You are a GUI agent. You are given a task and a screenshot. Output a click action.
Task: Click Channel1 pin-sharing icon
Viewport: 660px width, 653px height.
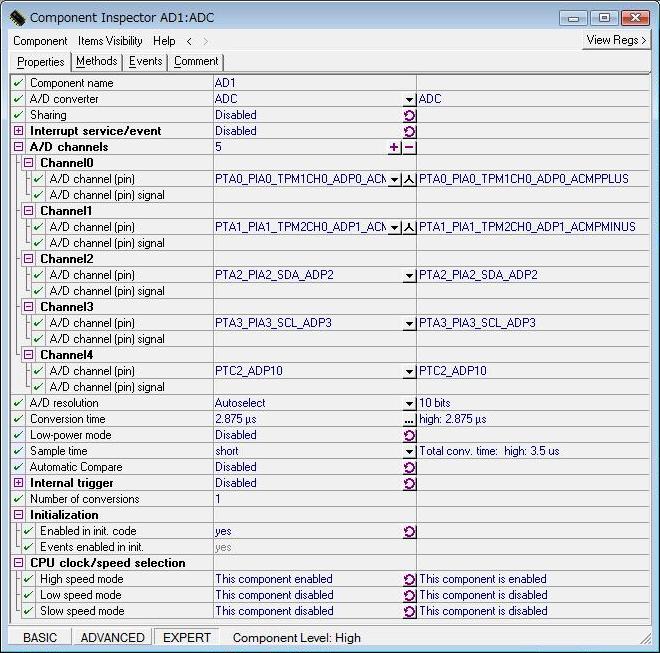pos(409,228)
